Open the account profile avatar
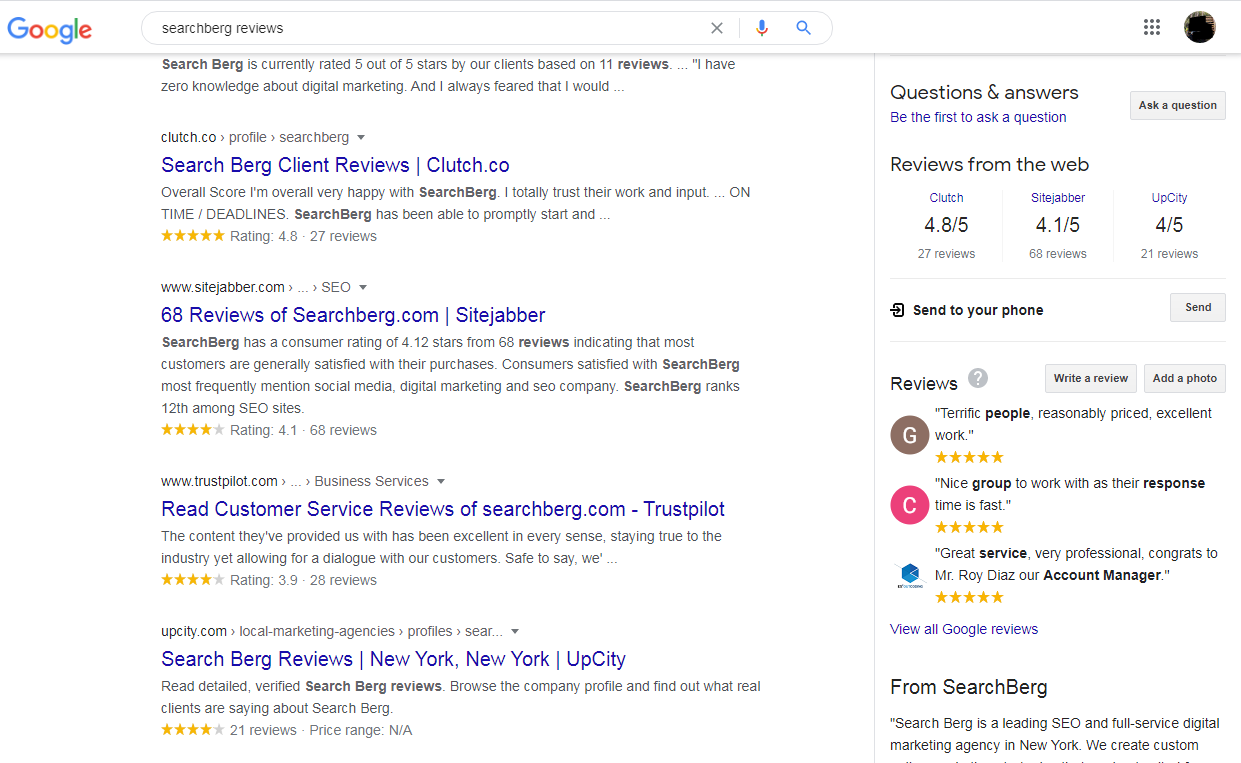Viewport: 1241px width, 763px height. pyautogui.click(x=1199, y=27)
